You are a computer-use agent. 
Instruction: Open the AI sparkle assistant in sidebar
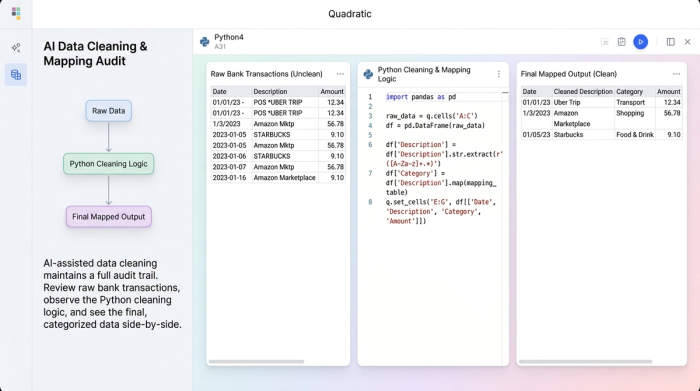coord(16,48)
